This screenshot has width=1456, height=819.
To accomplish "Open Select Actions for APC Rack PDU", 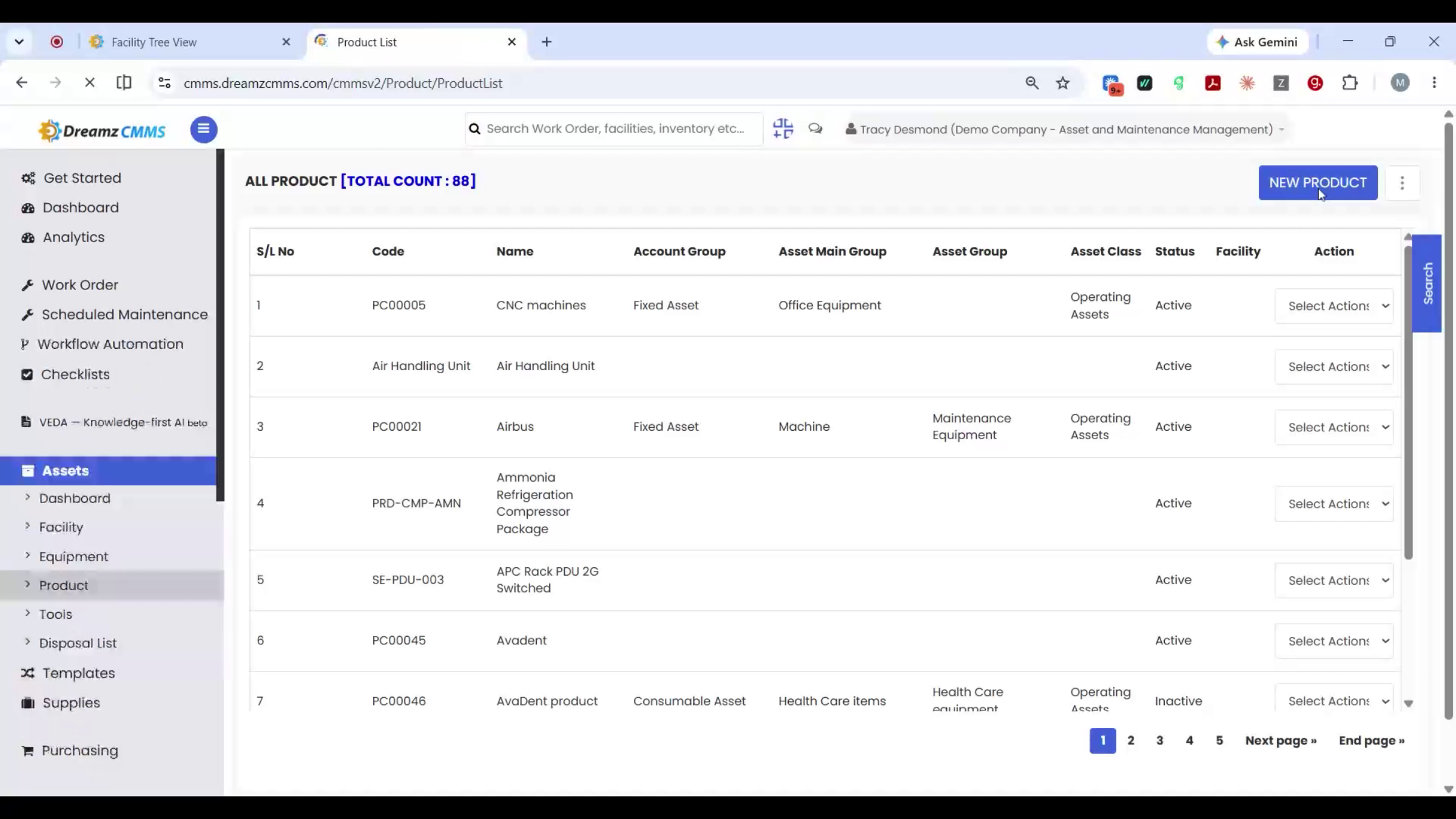I will pyautogui.click(x=1333, y=580).
